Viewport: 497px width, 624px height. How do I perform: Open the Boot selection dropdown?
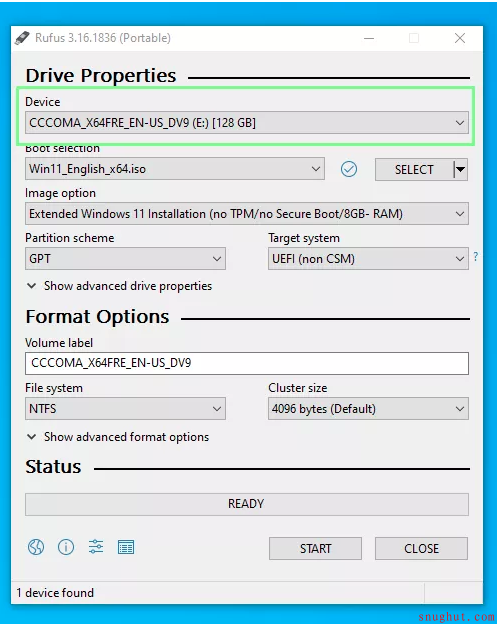click(175, 169)
